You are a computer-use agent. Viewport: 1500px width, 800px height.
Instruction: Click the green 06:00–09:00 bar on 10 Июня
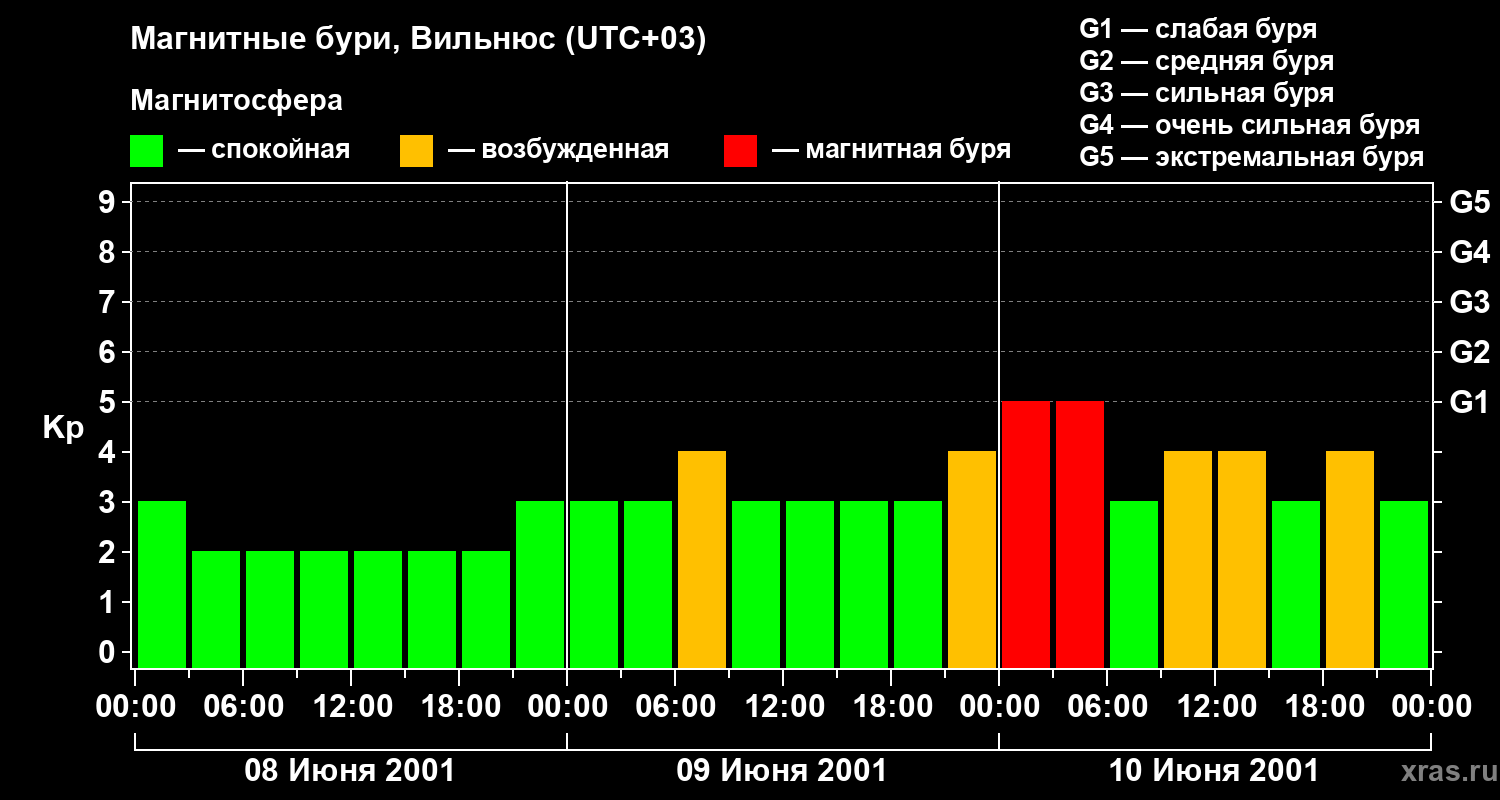point(1134,584)
